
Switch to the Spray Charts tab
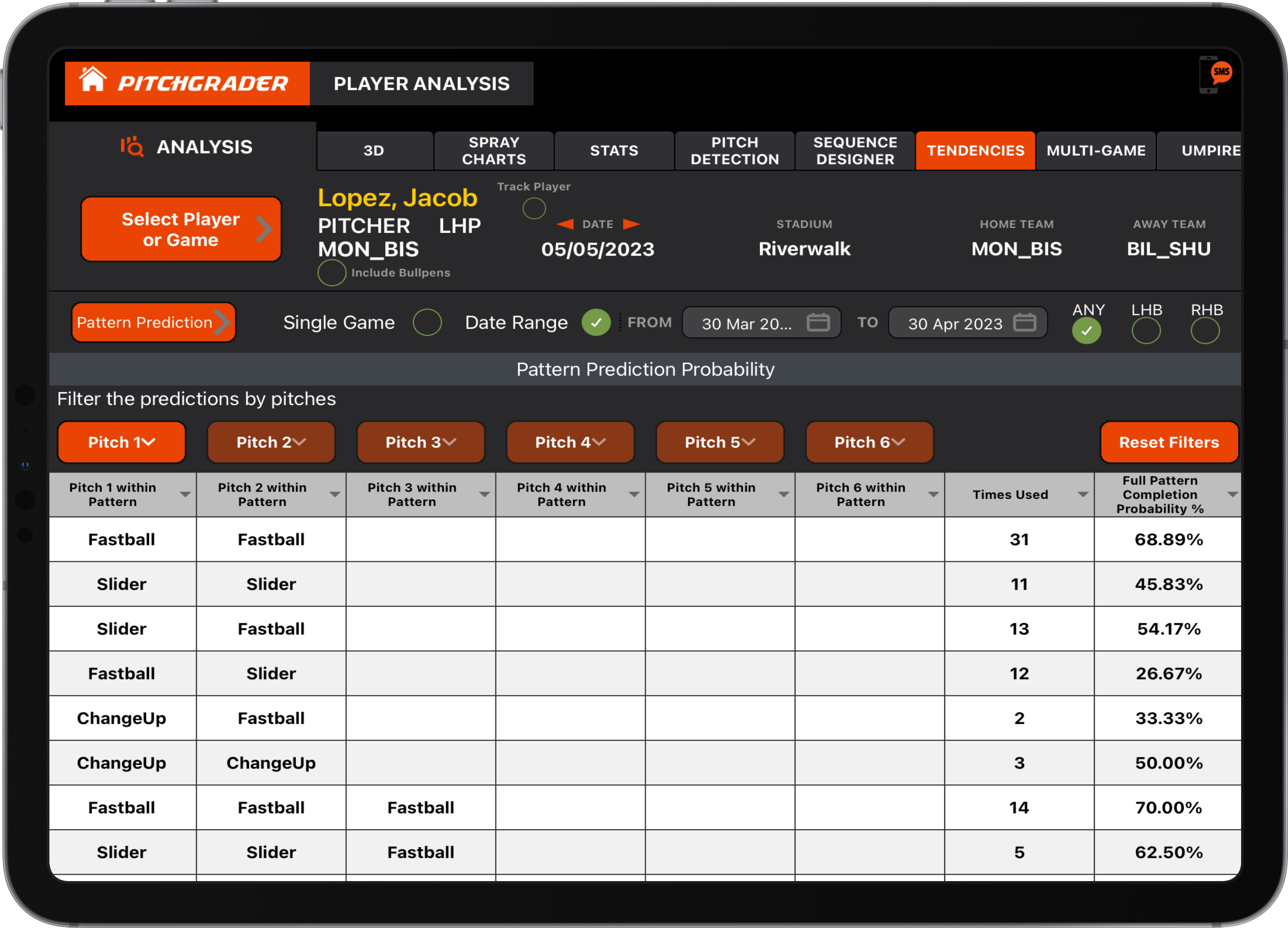click(x=494, y=151)
